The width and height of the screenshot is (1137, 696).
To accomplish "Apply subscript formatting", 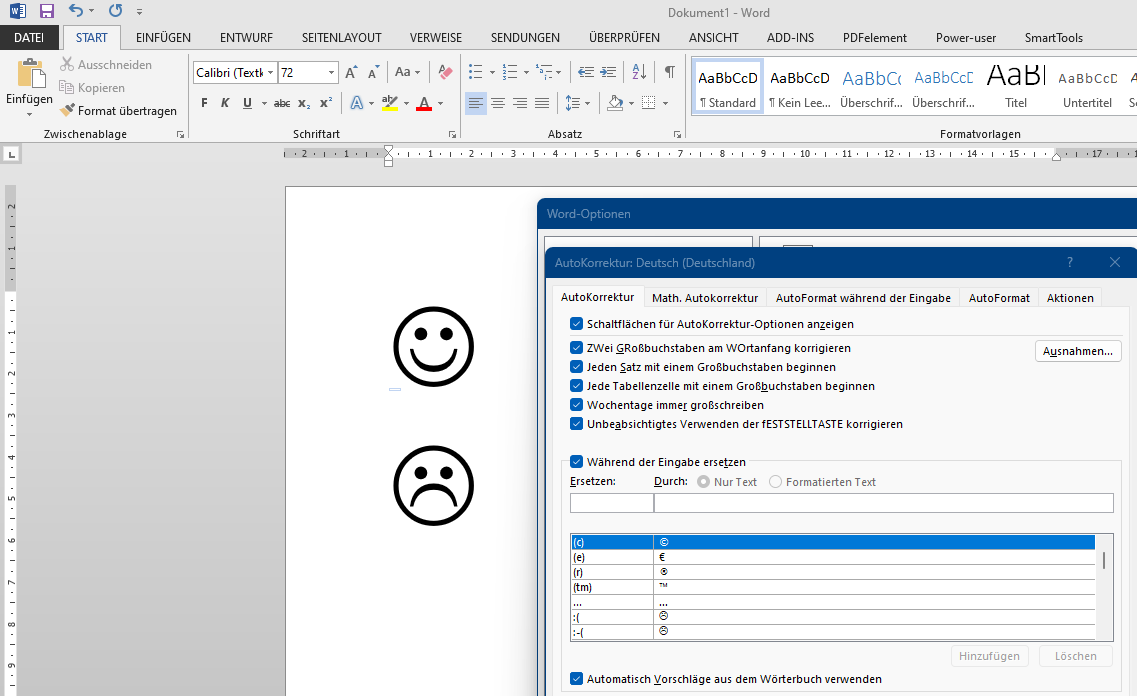I will point(305,103).
